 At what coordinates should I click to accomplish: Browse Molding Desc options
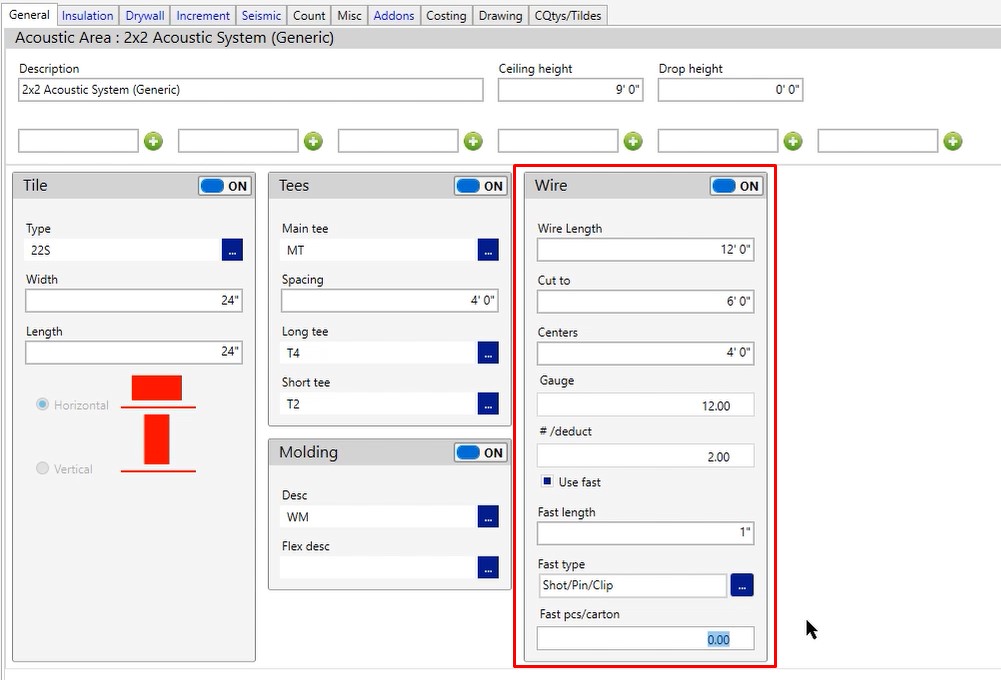(488, 516)
